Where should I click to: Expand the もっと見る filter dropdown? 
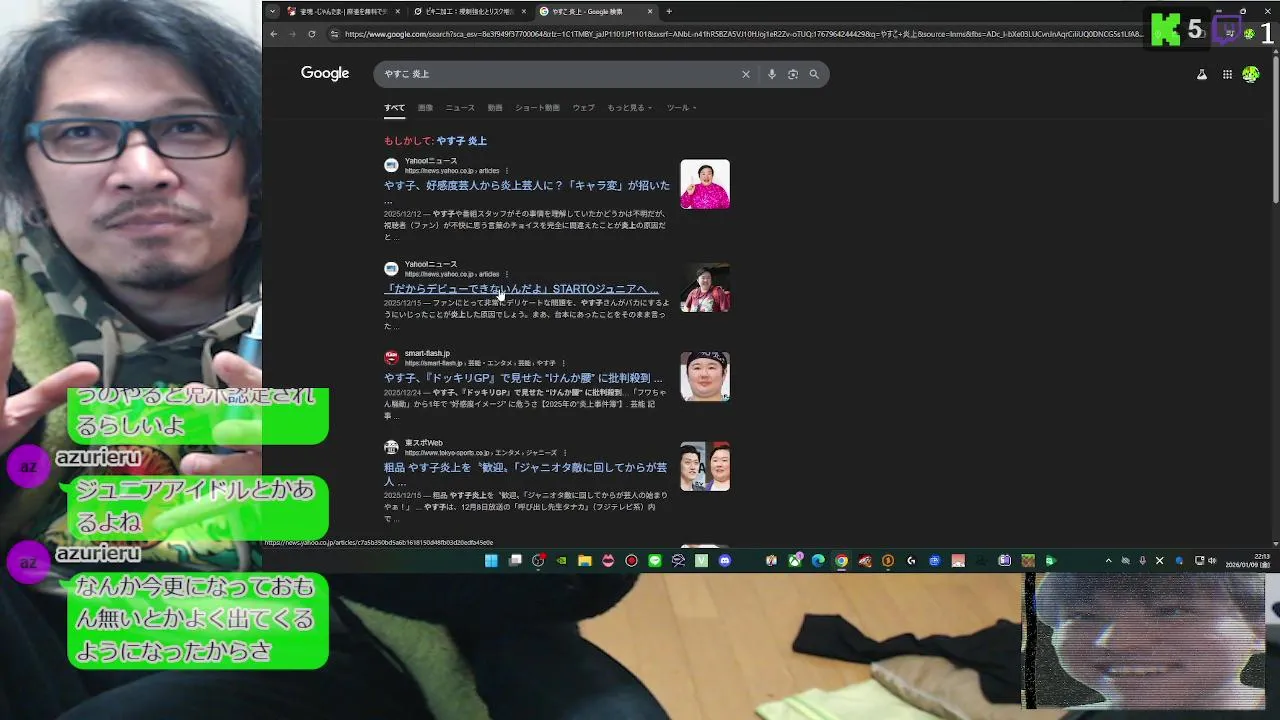point(630,108)
